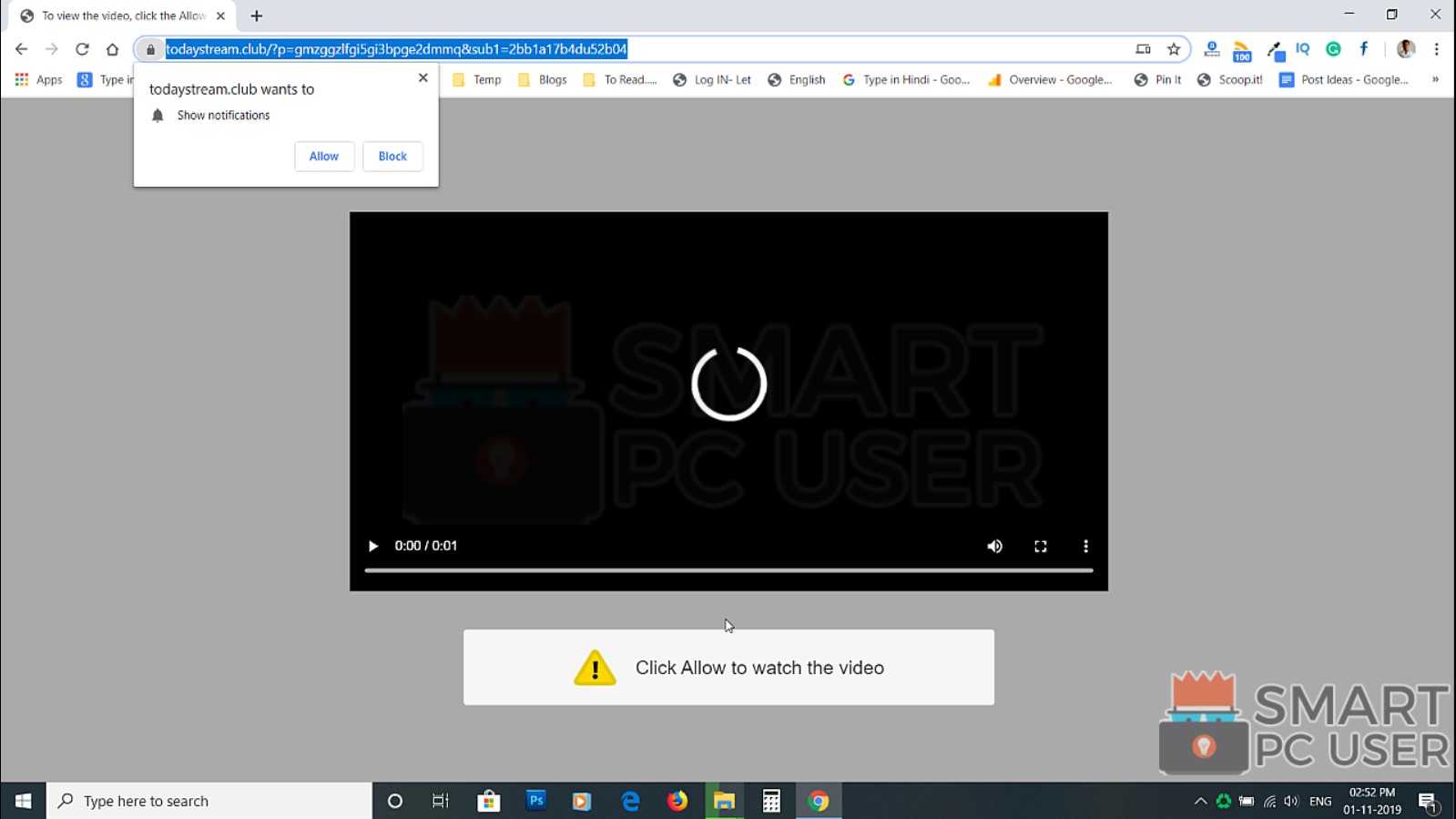The width and height of the screenshot is (1456, 819).
Task: Open the Scoop.it! bookmark
Action: click(1229, 80)
